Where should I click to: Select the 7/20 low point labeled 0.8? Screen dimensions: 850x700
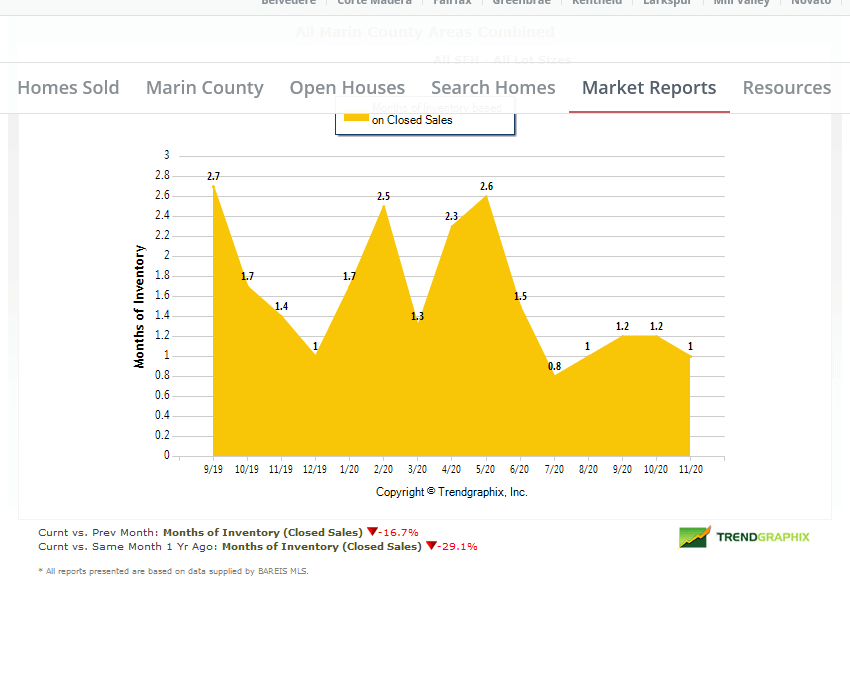(554, 375)
